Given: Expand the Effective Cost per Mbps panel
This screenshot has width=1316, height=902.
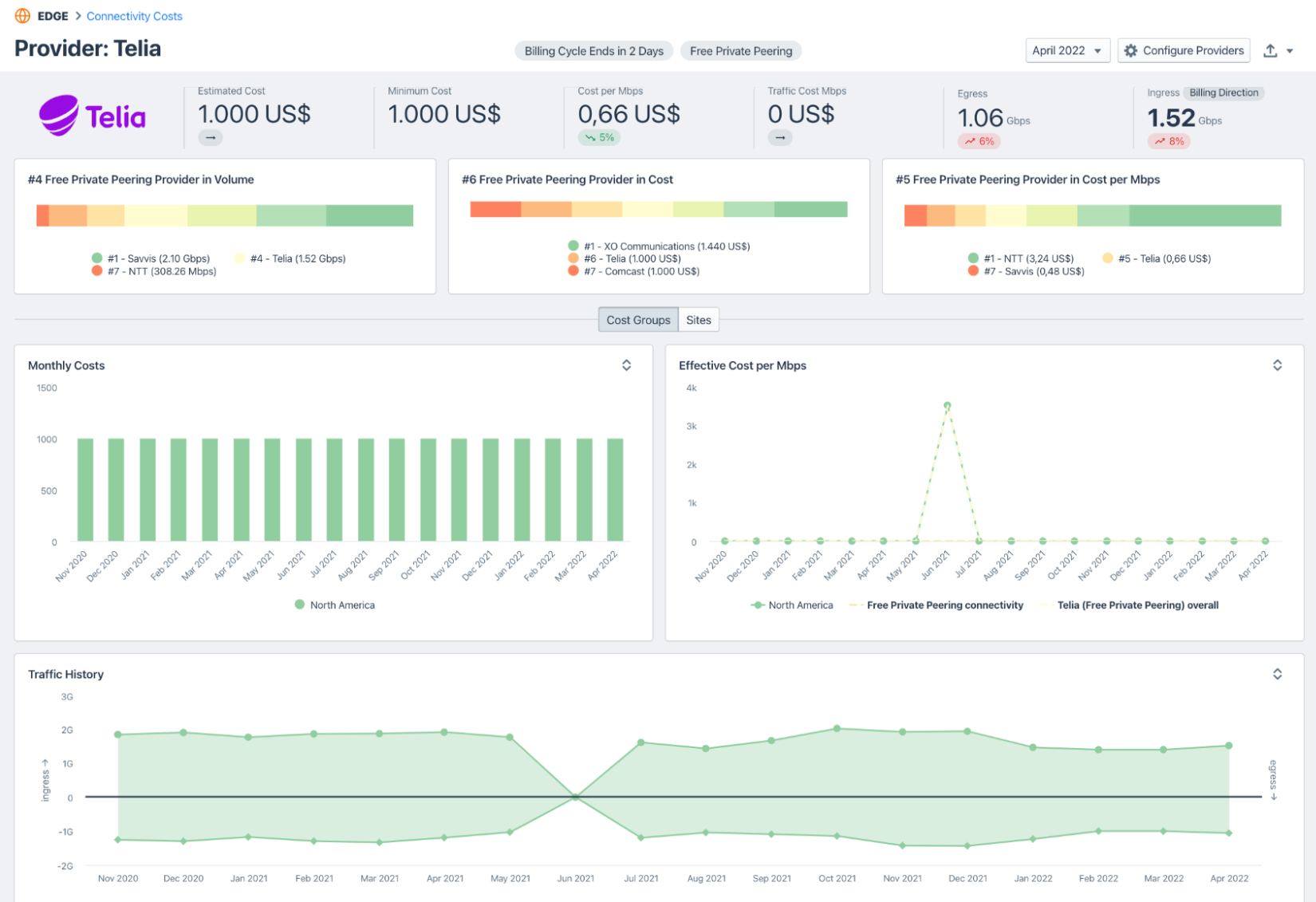Looking at the screenshot, I should coord(1278,365).
